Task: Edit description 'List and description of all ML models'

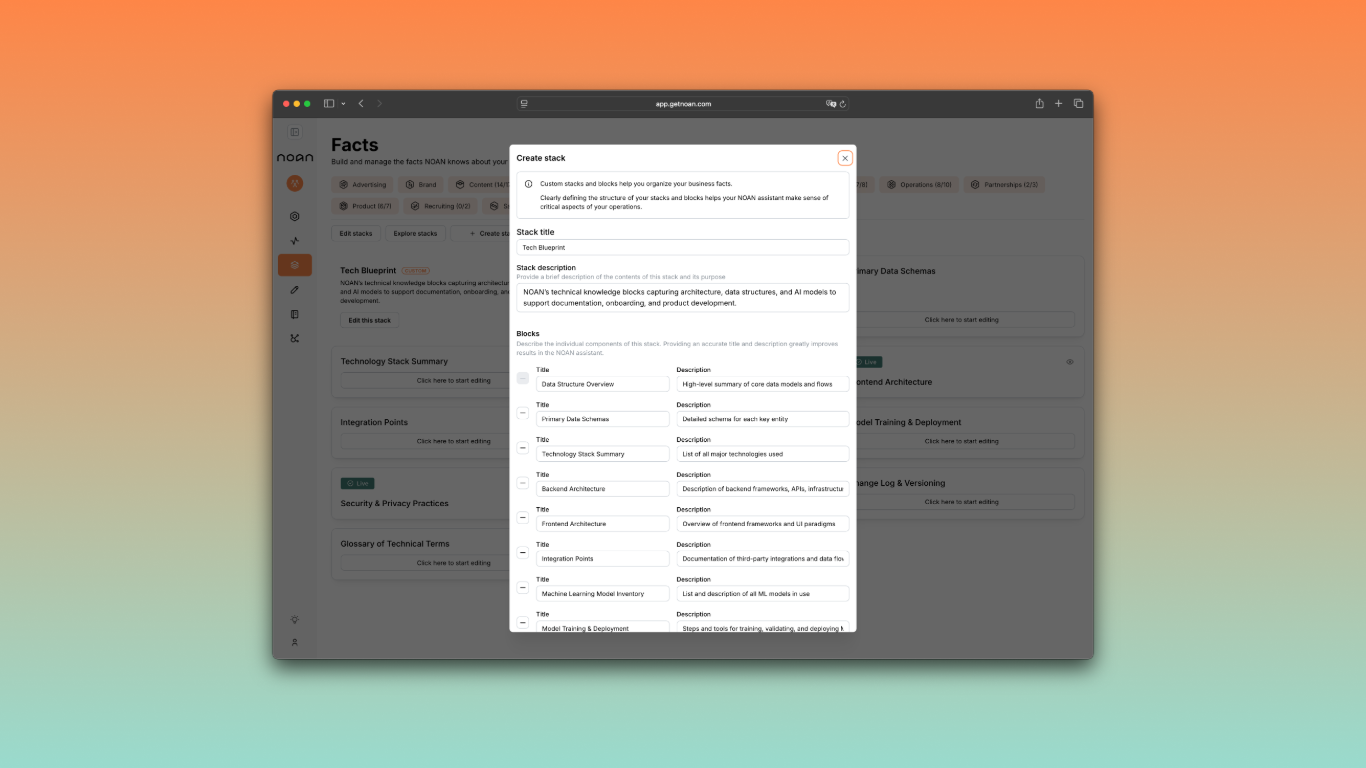Action: click(763, 594)
